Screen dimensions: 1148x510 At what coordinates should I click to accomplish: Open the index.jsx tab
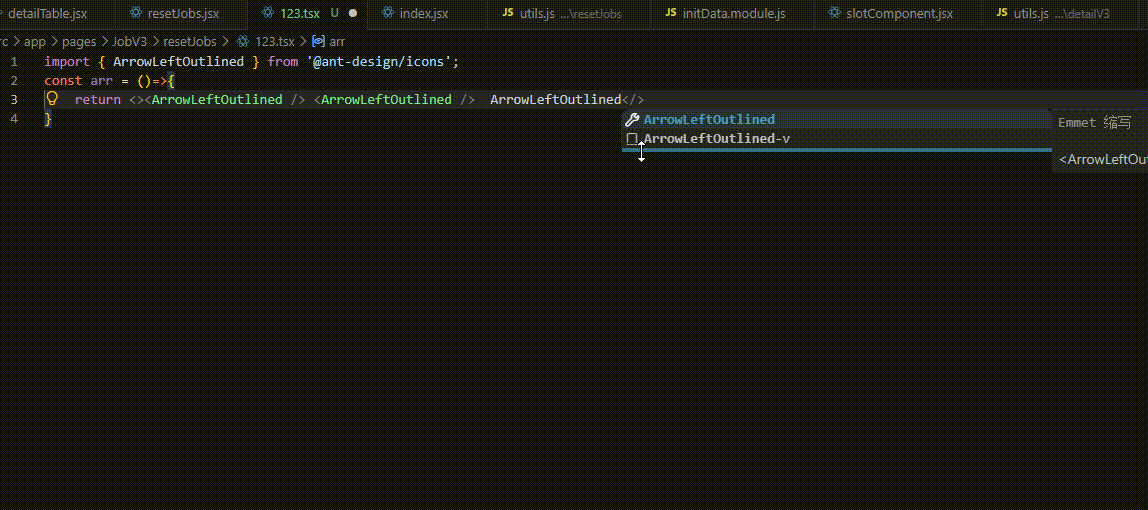[x=424, y=13]
